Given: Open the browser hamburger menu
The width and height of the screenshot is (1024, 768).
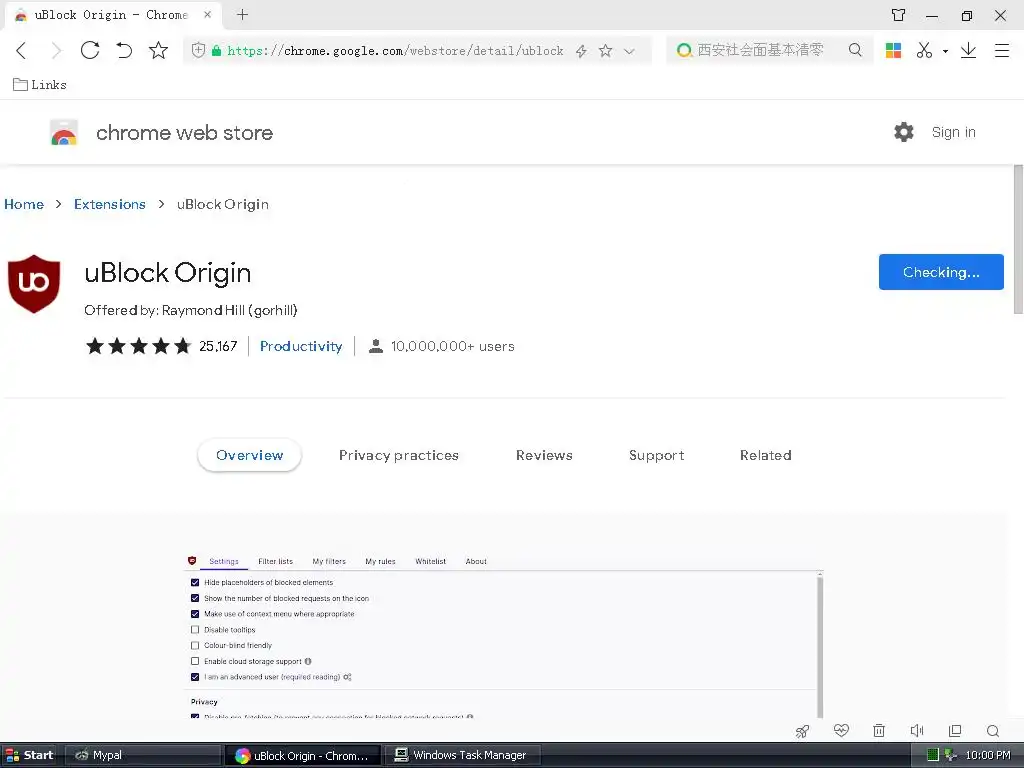Looking at the screenshot, I should [1002, 50].
